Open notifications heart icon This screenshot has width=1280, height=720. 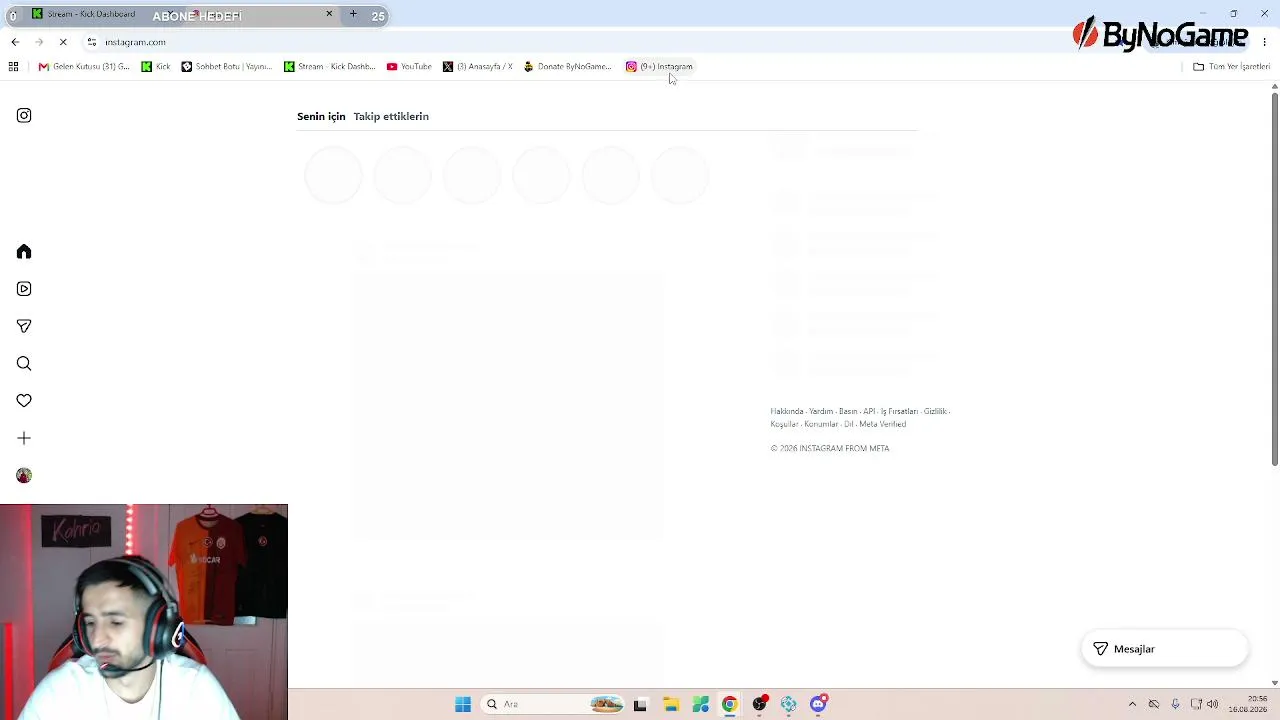pos(24,400)
